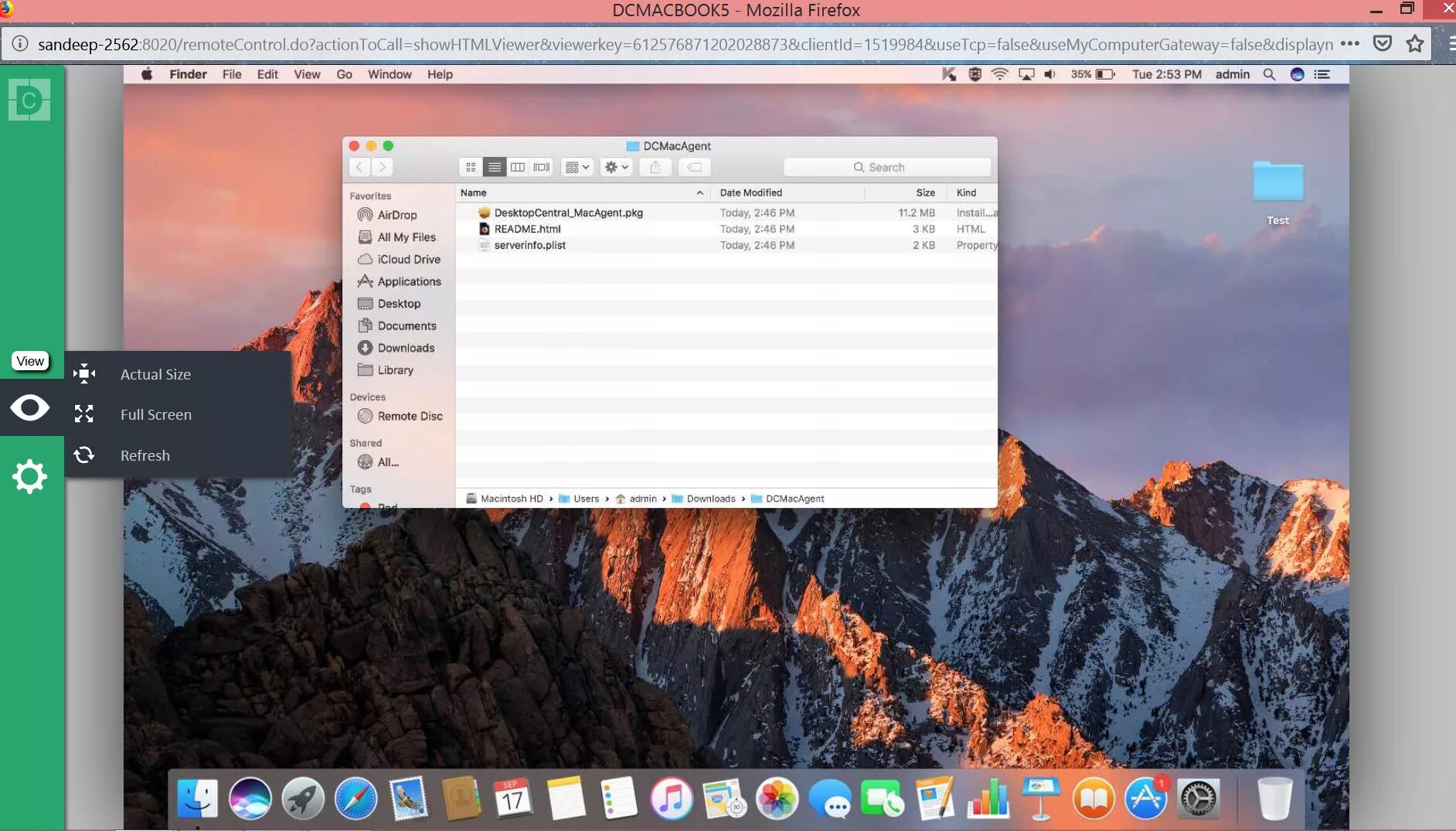Viewport: 1456px width, 831px height.
Task: Click the admin user menu
Action: pos(1233,74)
